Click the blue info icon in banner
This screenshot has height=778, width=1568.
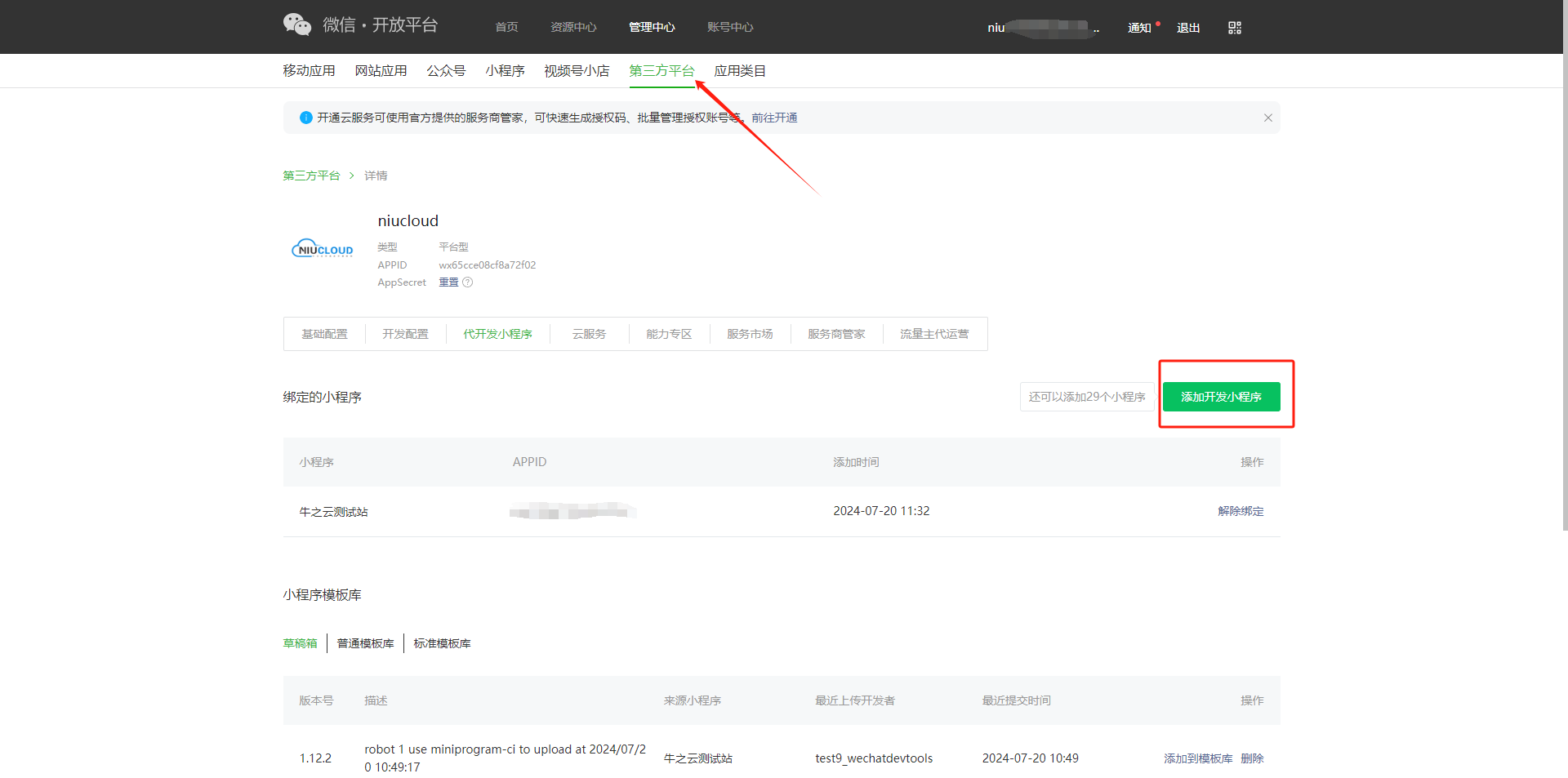pos(306,118)
